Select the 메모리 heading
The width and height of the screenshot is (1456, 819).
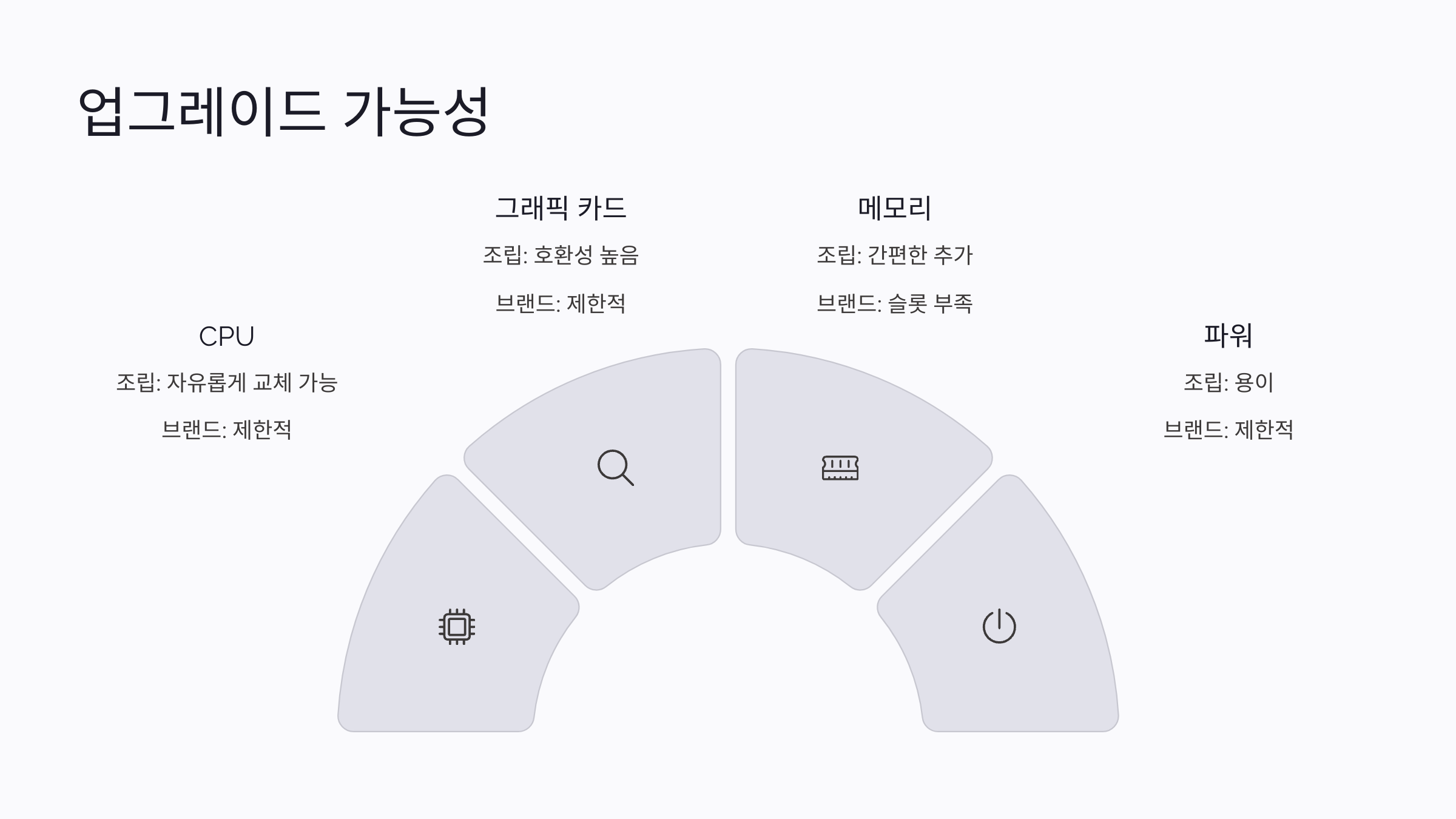(x=895, y=208)
